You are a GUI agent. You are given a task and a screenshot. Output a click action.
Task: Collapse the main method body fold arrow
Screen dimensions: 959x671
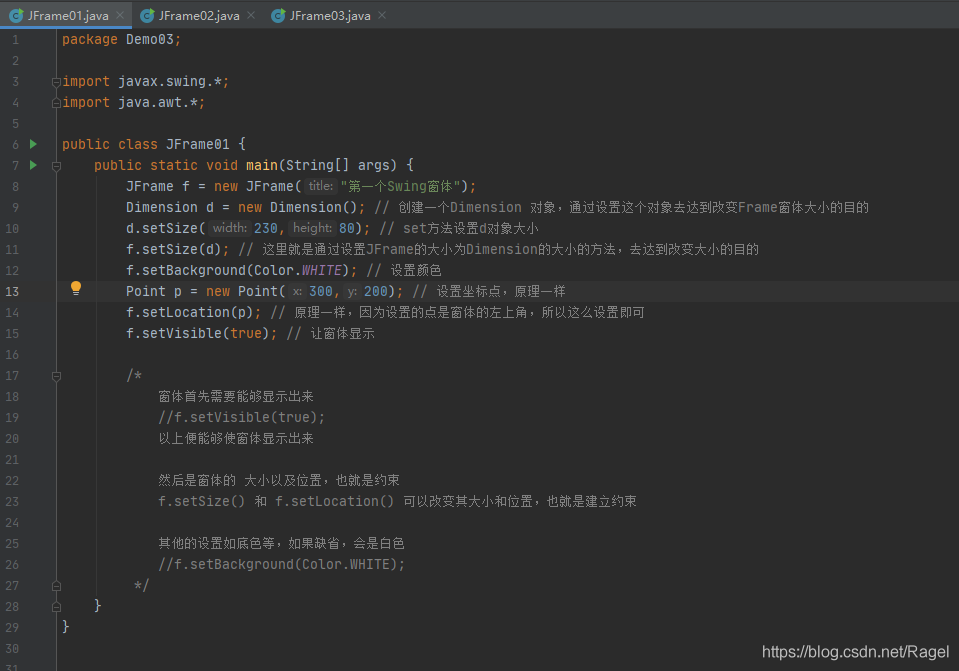(x=56, y=165)
